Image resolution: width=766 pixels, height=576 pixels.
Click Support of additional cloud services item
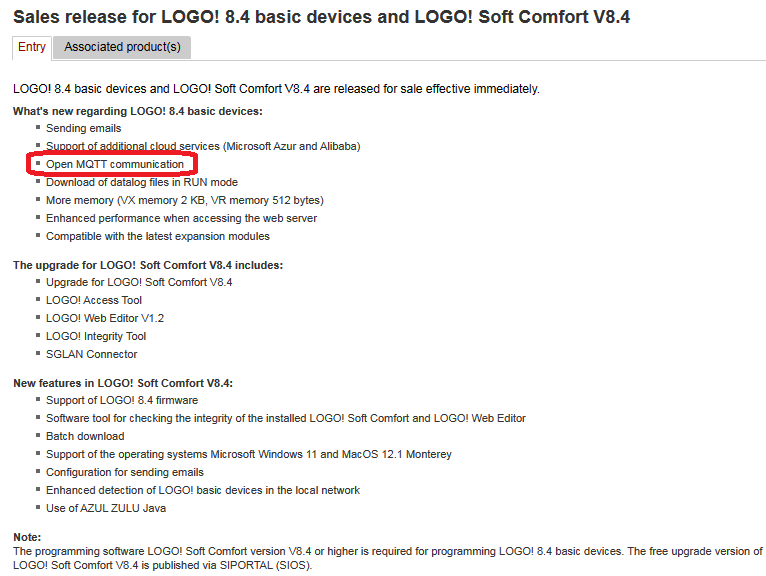[x=203, y=146]
